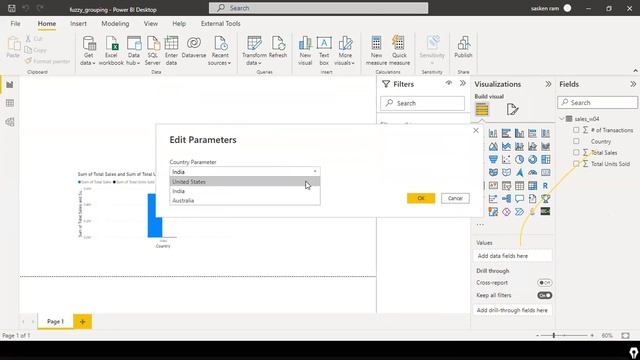Switch to the View ribbon tab
The image size is (640, 360).
(151, 24)
